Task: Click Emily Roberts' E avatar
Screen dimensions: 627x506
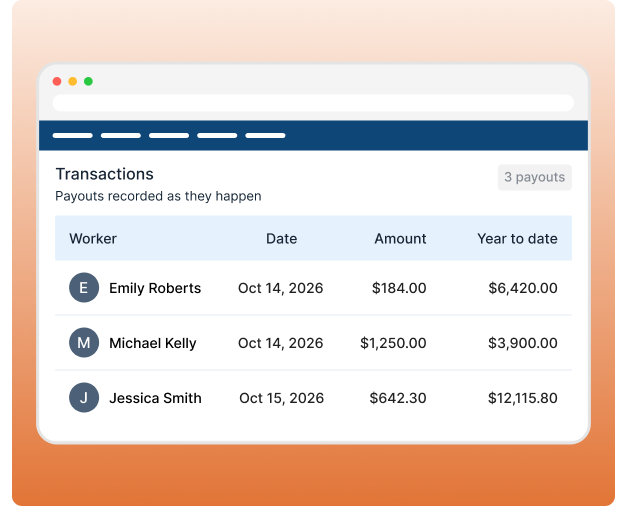Action: [84, 288]
